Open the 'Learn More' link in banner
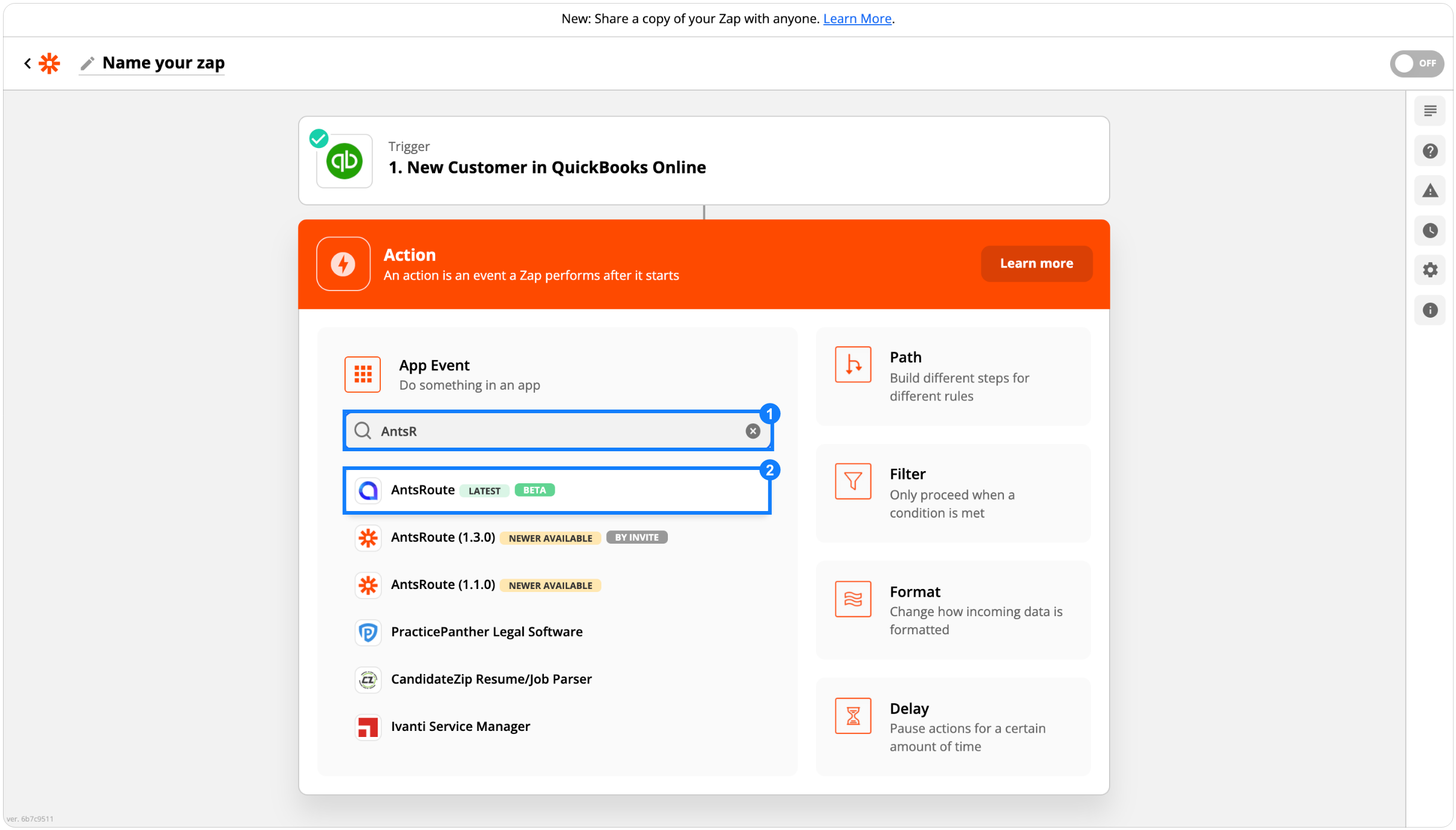Image resolution: width=1456 pixels, height=830 pixels. [x=856, y=19]
